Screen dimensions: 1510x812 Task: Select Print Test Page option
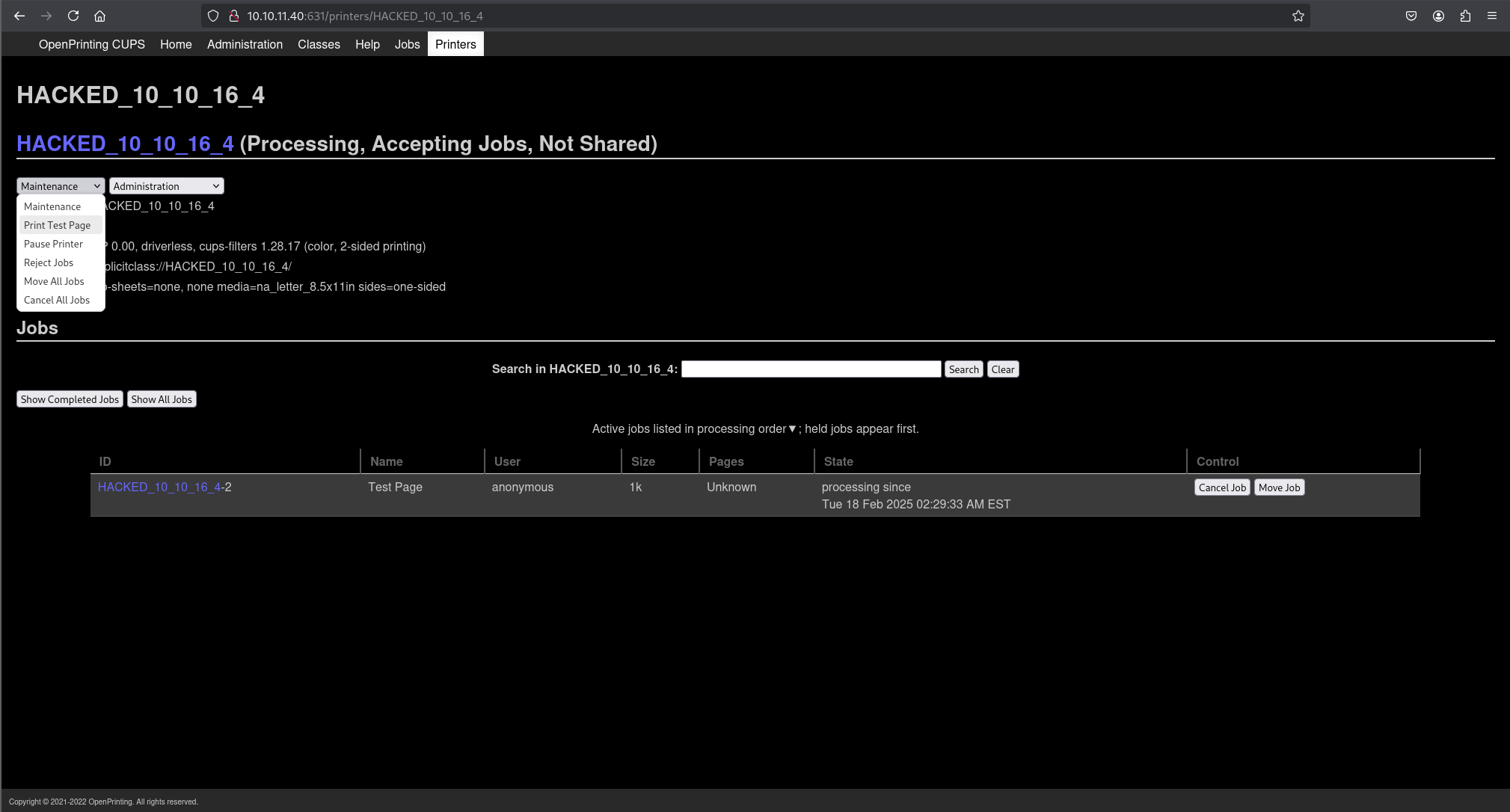point(58,225)
